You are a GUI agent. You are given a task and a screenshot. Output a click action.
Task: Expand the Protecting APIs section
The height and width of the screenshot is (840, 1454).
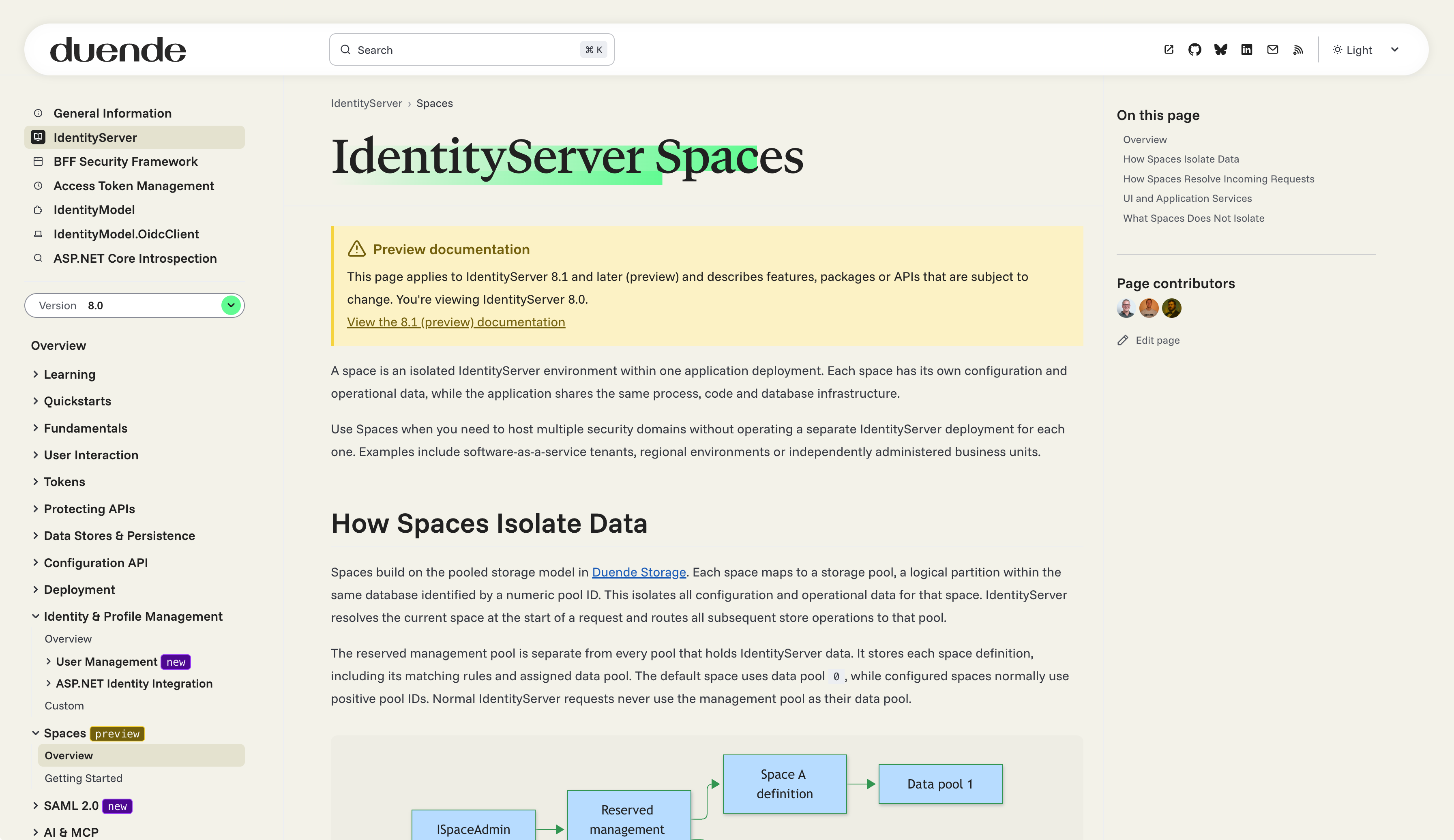(36, 508)
